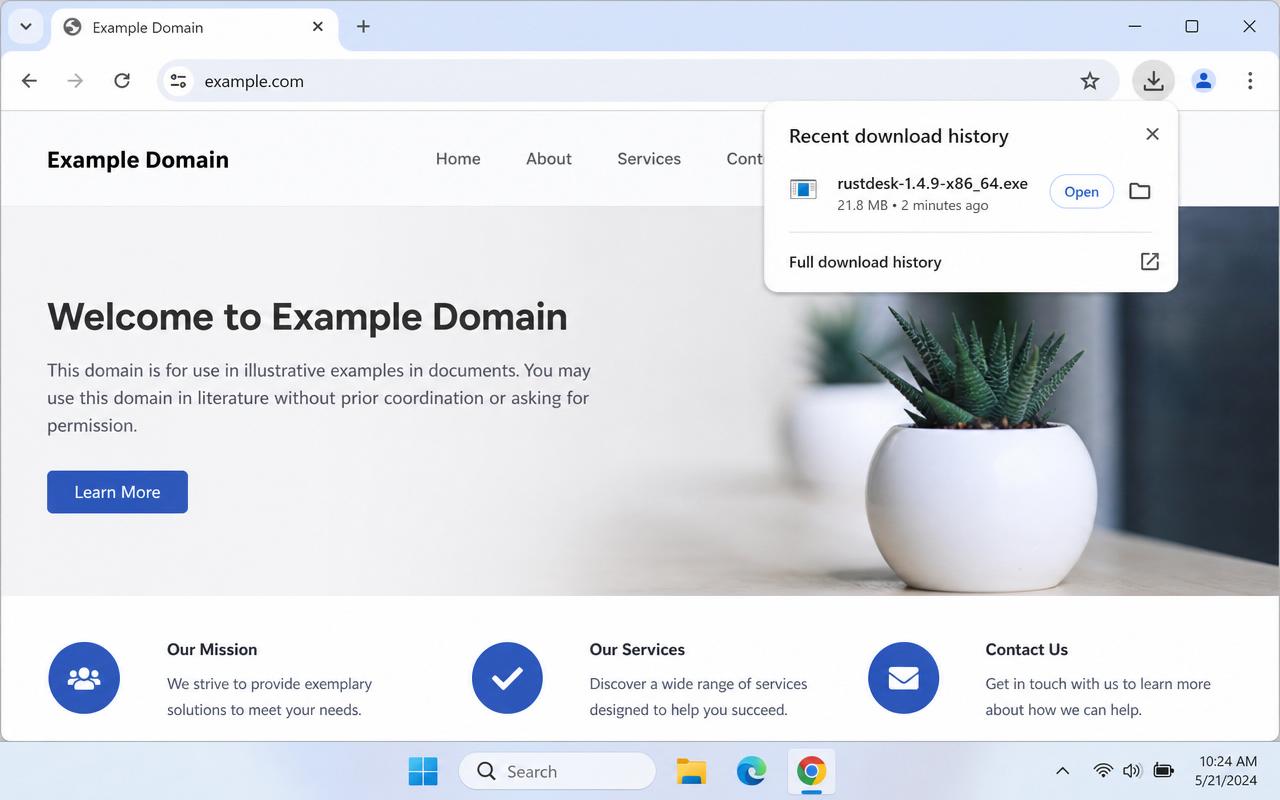The image size is (1280, 800).
Task: View site information icon in address bar
Action: (178, 81)
